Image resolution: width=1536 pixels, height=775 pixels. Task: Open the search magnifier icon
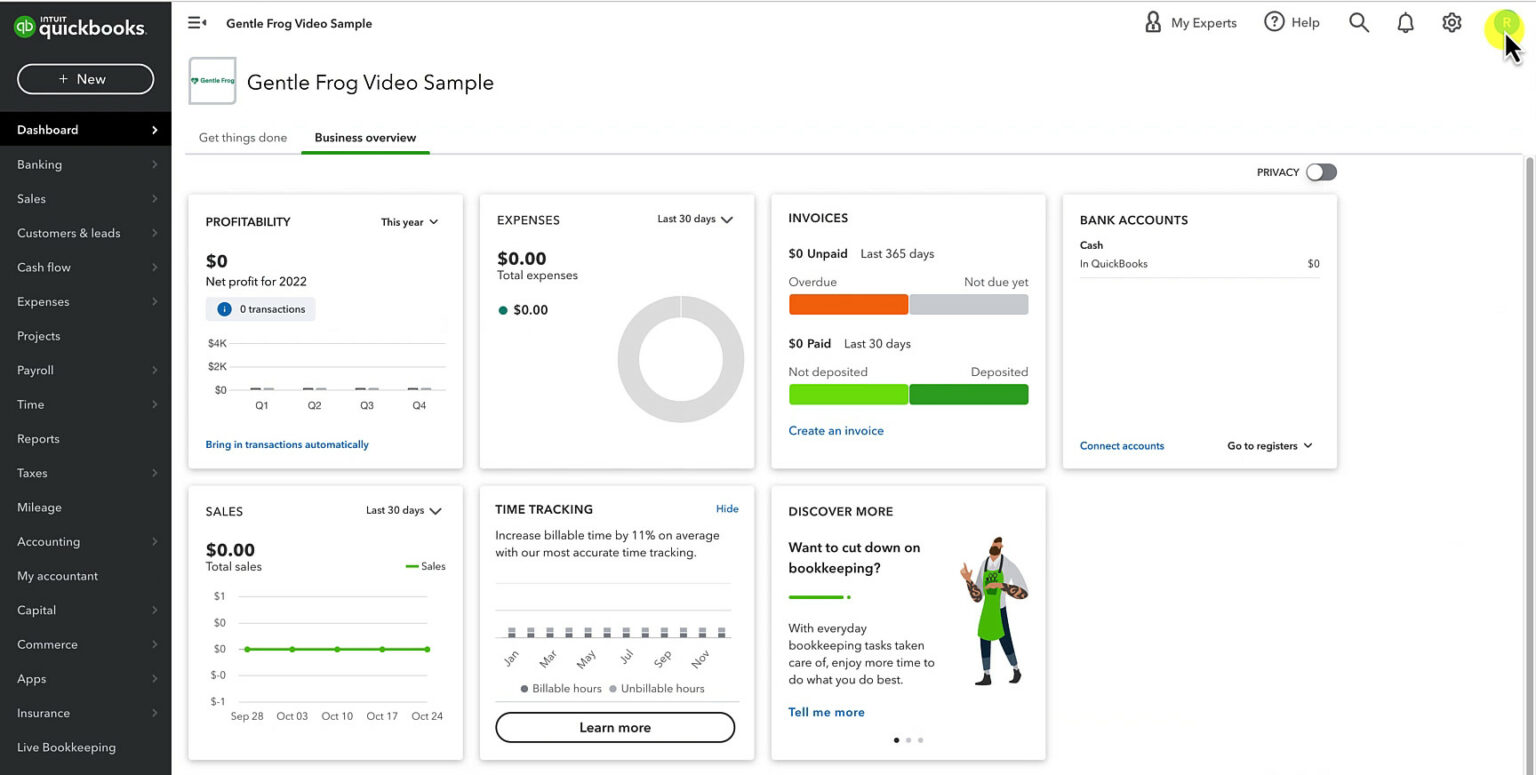tap(1358, 22)
